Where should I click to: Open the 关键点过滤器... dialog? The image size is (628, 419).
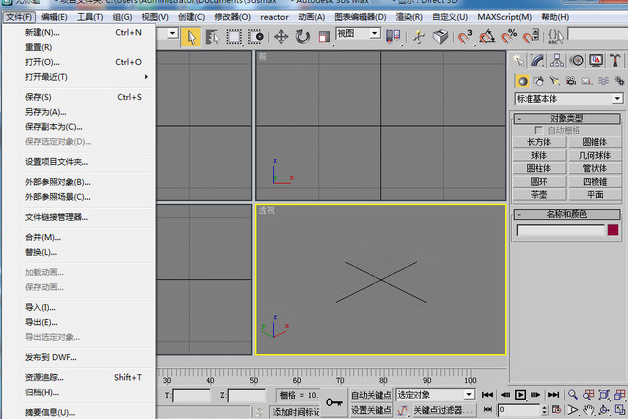444,410
